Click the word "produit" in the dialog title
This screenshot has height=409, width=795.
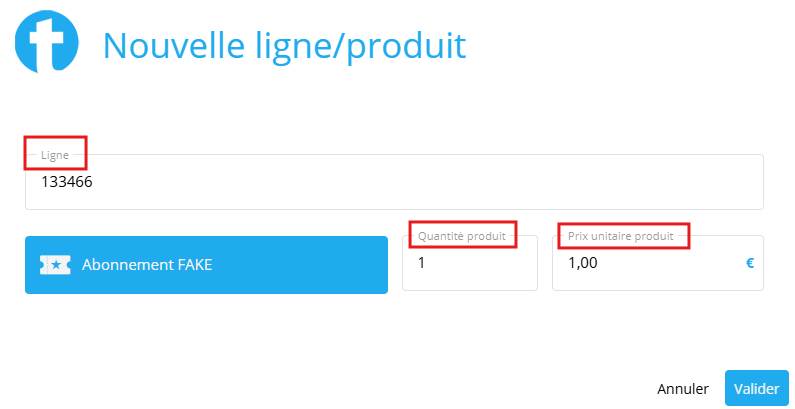tap(407, 47)
